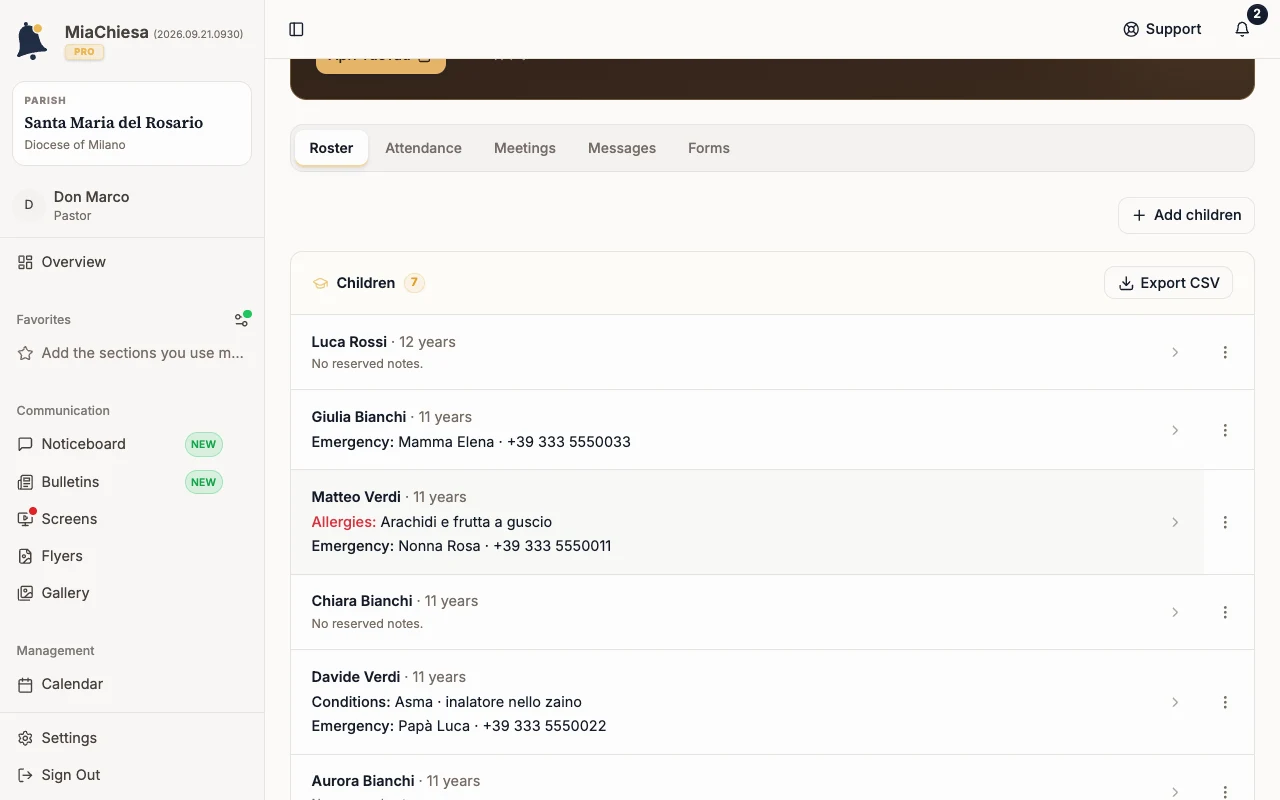Click the MiaChiesa bell logo
The image size is (1280, 800).
coord(32,41)
